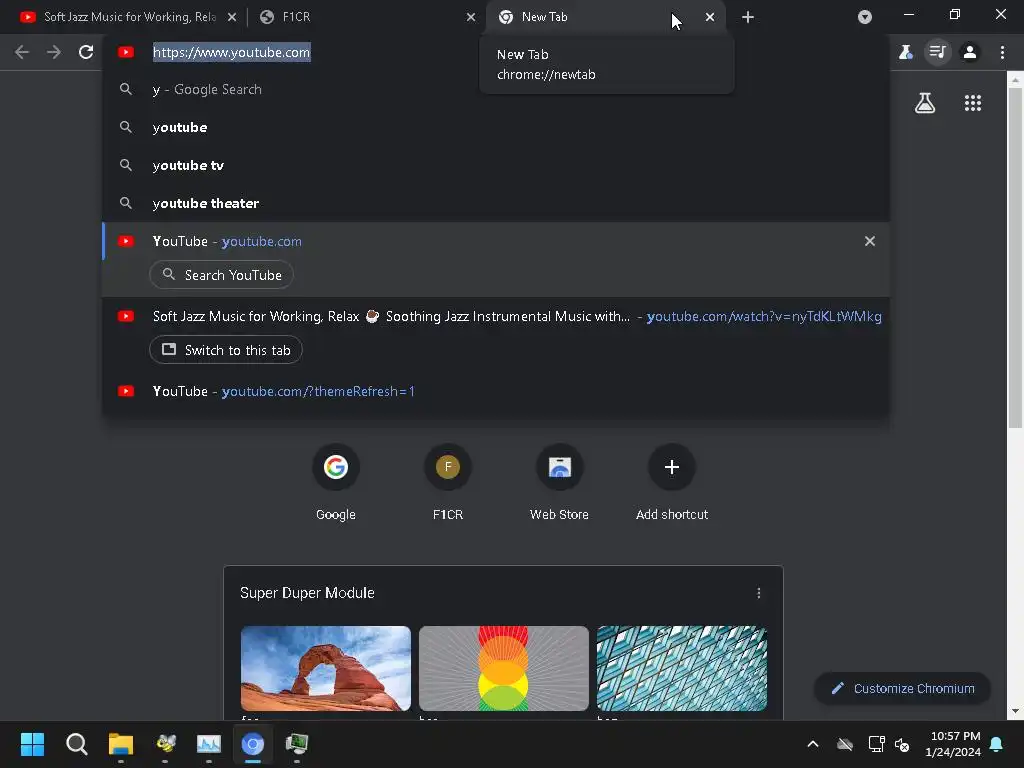Viewport: 1024px width, 768px height.
Task: Open the tab search dropdown arrow
Action: 865,17
